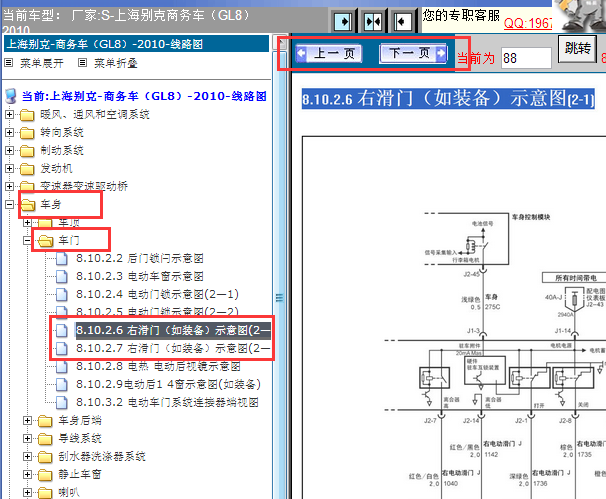Open 8.10.2.2 后门锁闩示意图

pos(140,258)
